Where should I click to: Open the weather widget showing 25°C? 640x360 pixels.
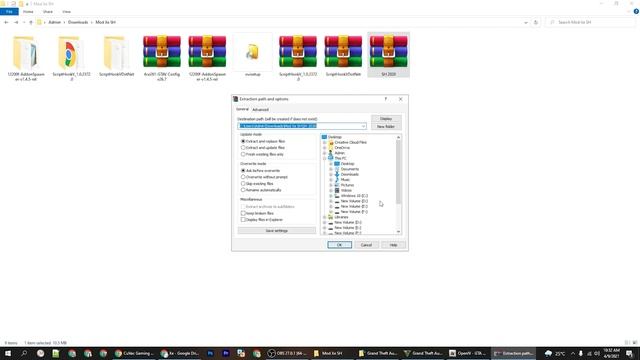(x=555, y=353)
